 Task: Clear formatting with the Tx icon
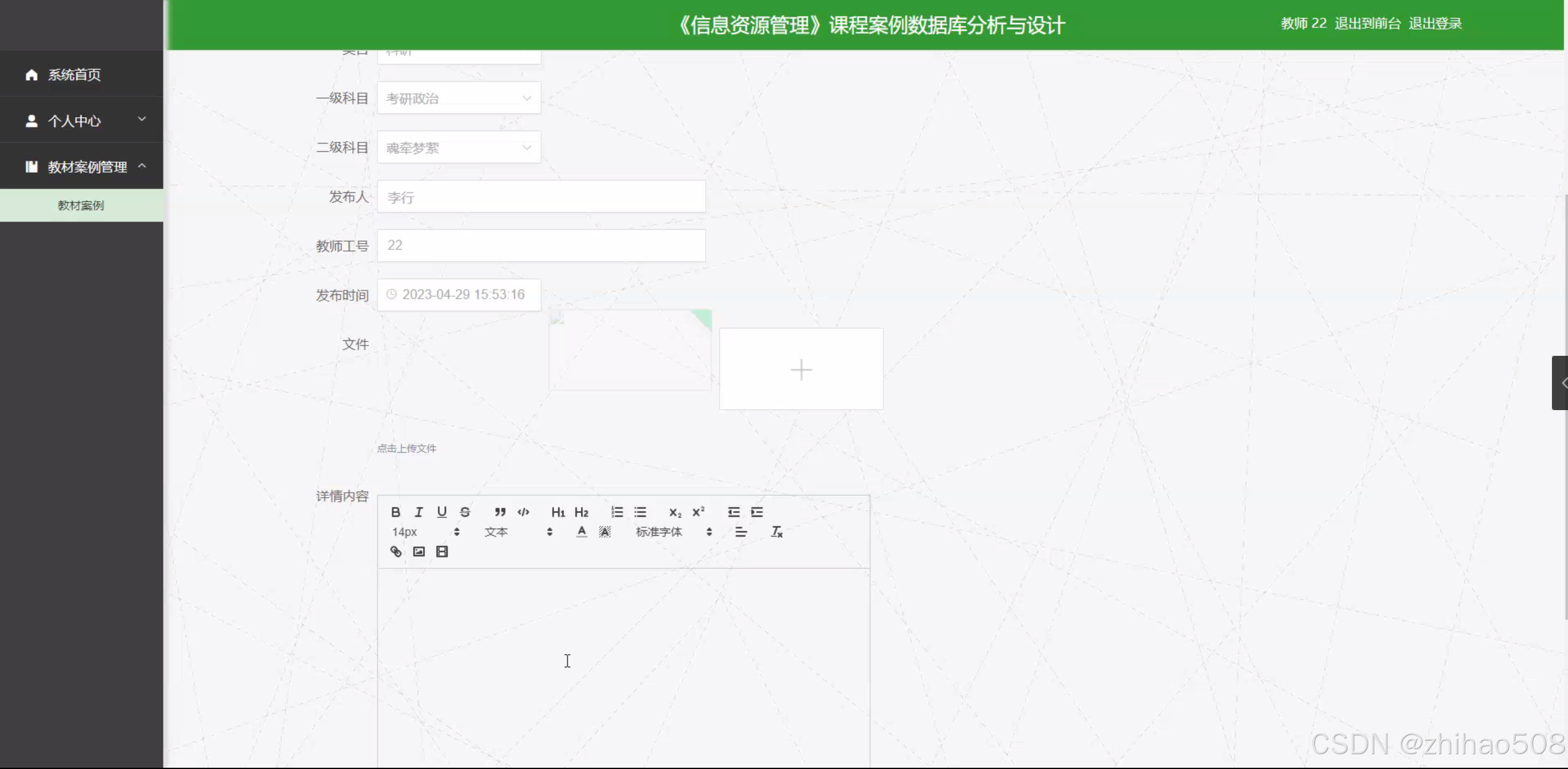pyautogui.click(x=777, y=532)
